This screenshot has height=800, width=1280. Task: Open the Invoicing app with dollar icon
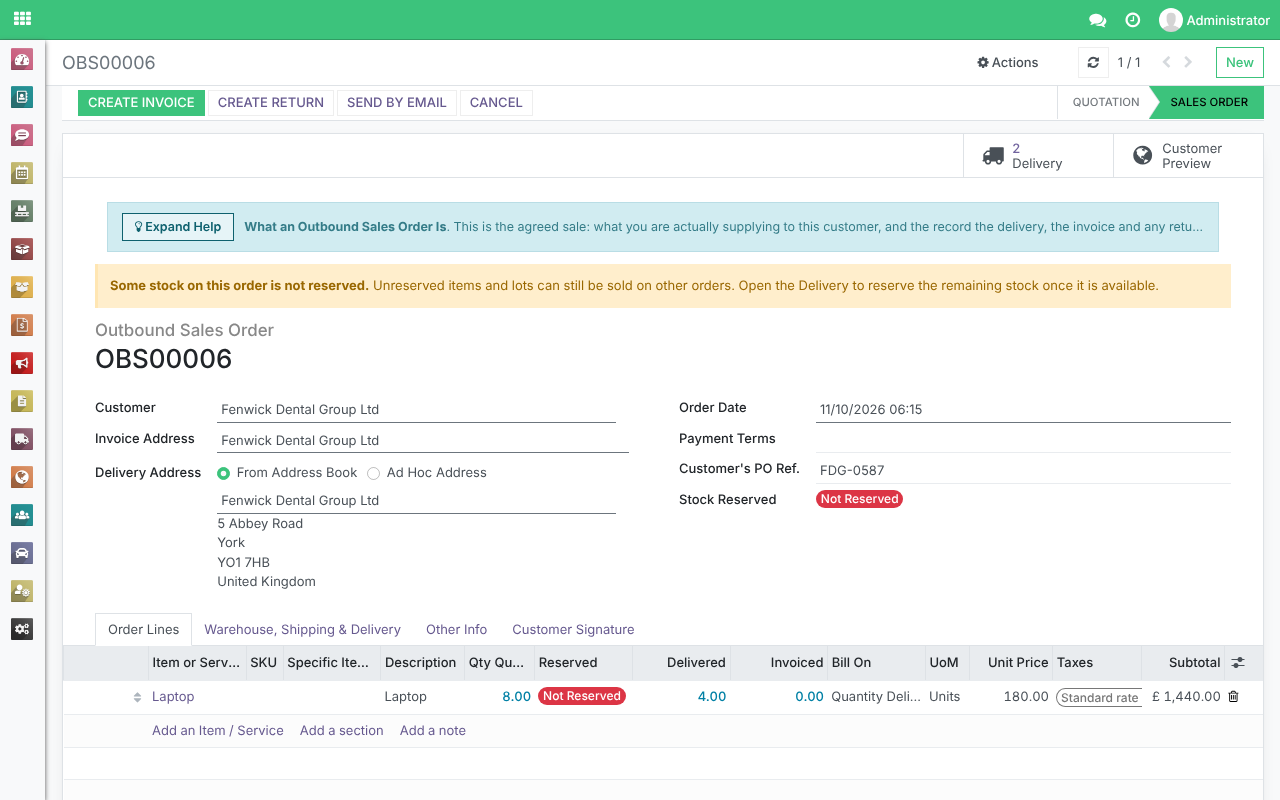point(22,325)
